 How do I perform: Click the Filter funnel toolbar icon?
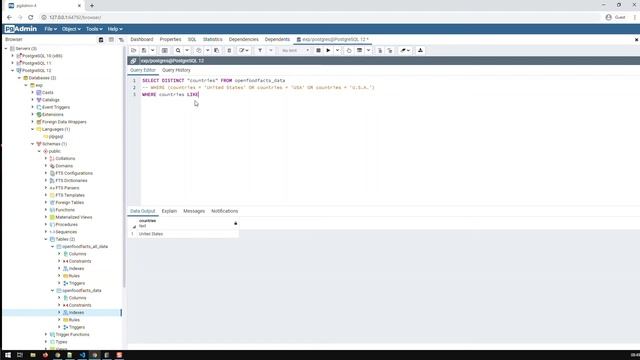click(x=260, y=51)
